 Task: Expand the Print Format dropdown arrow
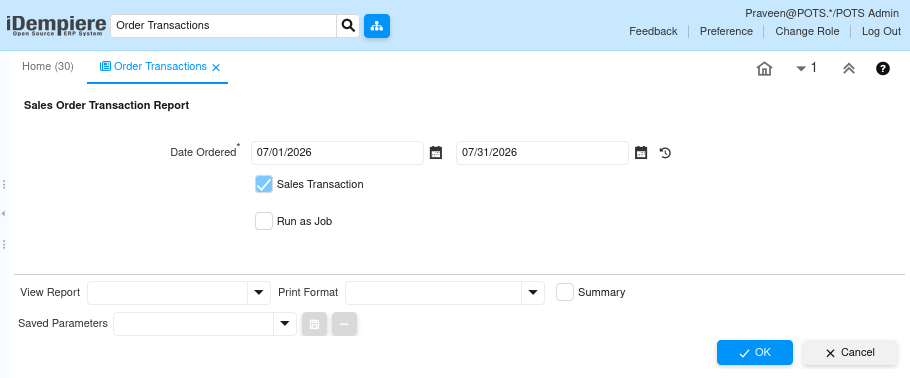533,293
